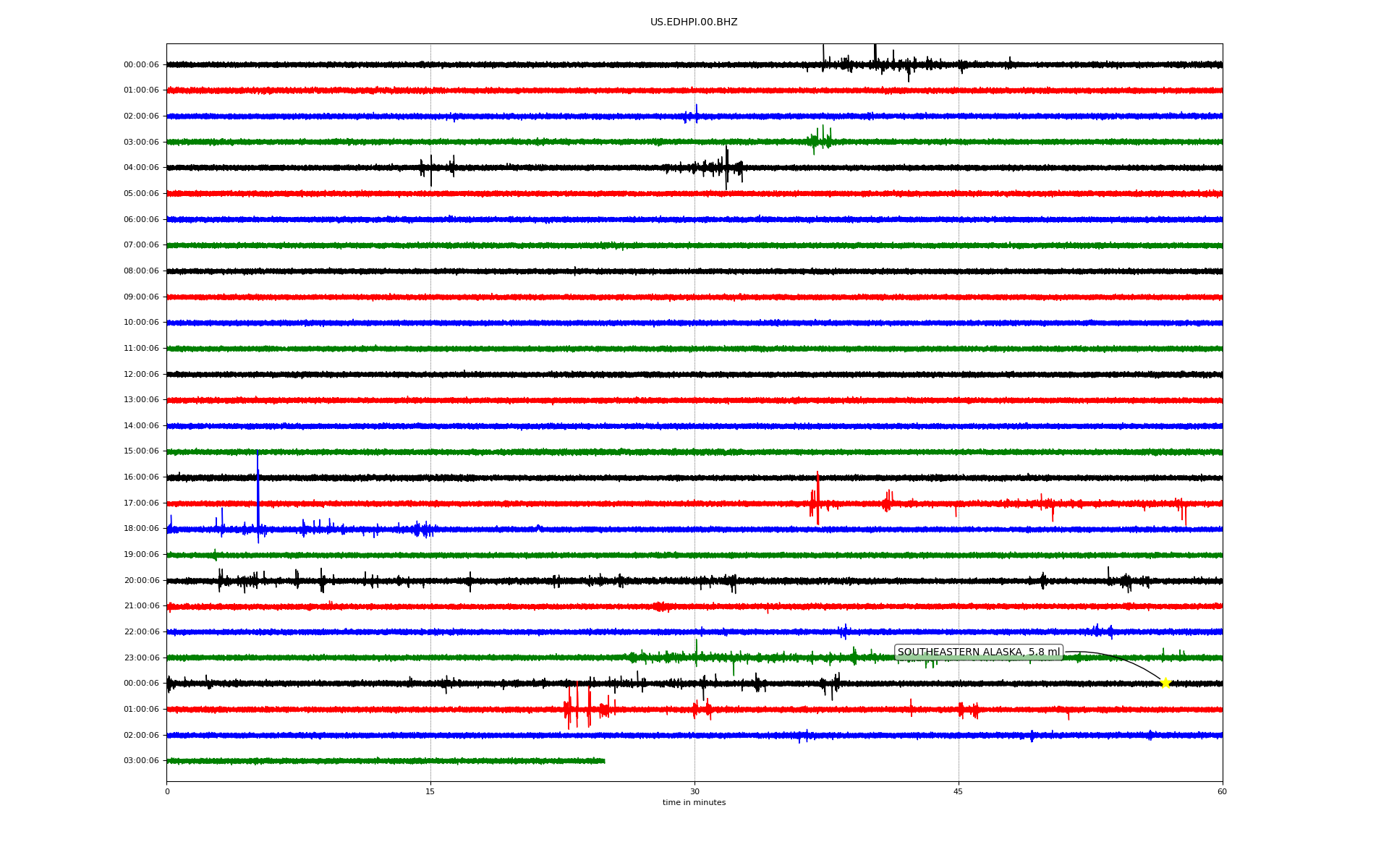
Task: Click the yellow star earthquake marker
Action: click(x=1165, y=683)
